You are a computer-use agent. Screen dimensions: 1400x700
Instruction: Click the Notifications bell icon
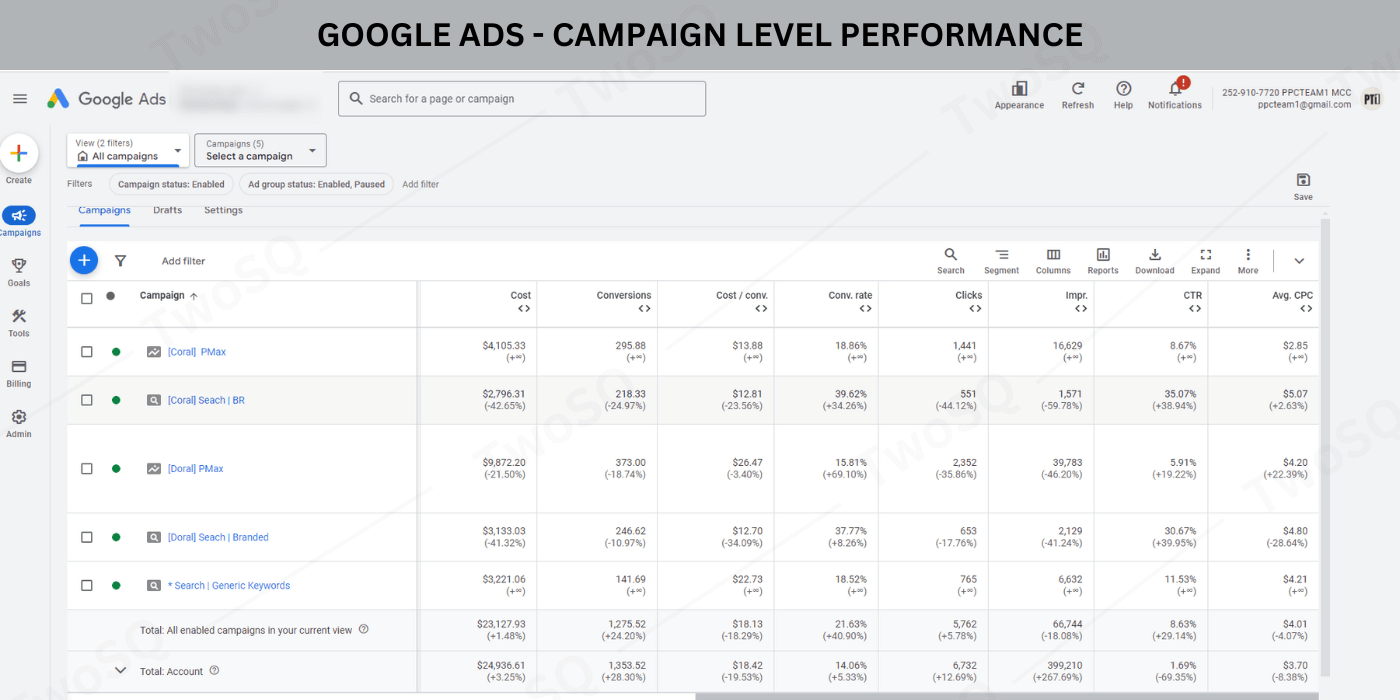pos(1175,89)
